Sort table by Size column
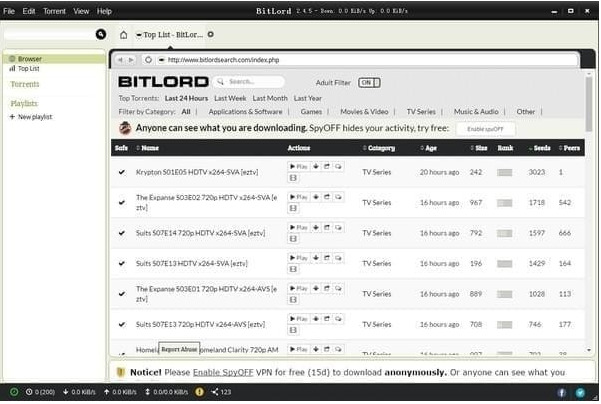This screenshot has width=601, height=404. pos(479,148)
